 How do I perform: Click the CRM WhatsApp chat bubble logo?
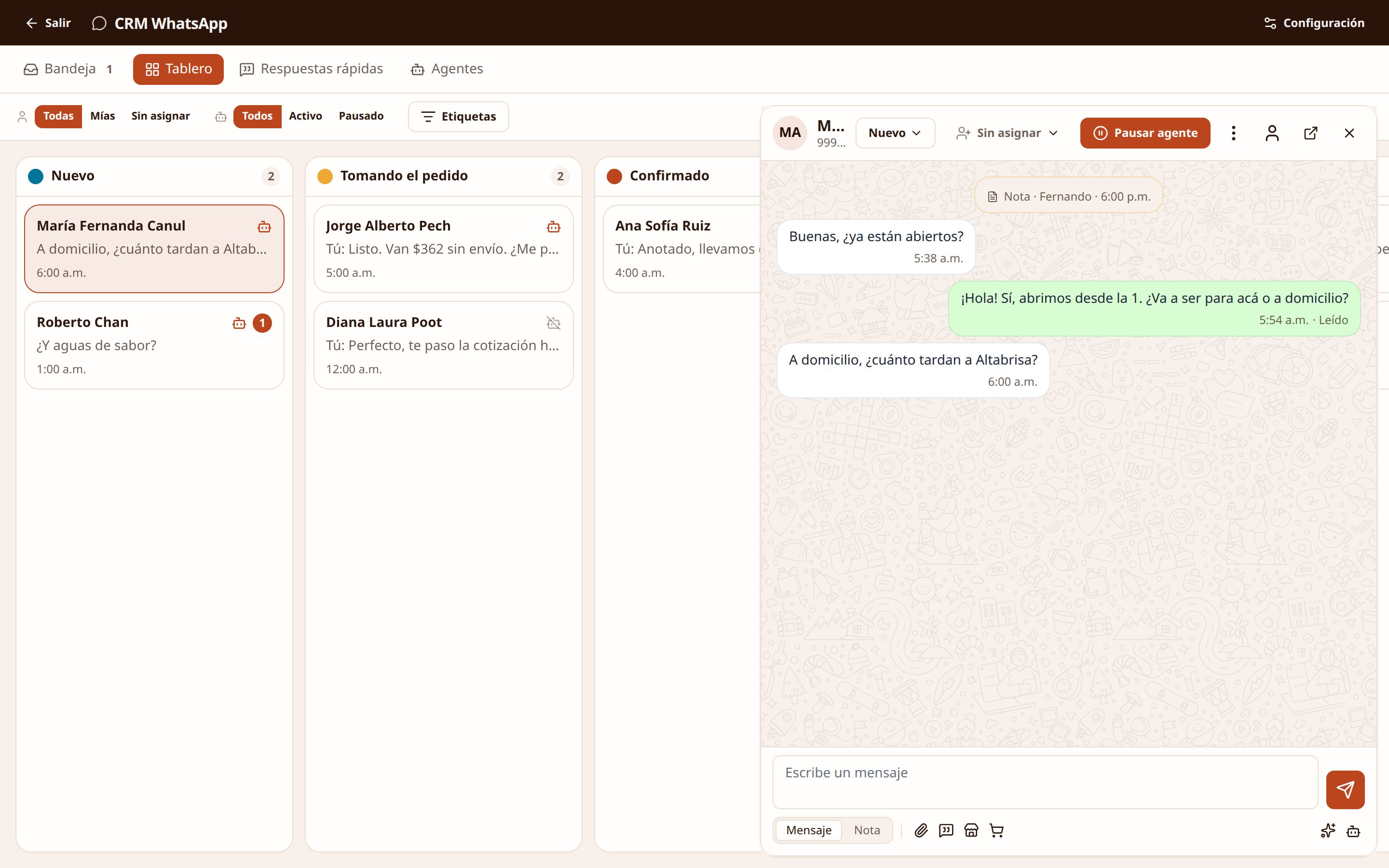[99, 23]
